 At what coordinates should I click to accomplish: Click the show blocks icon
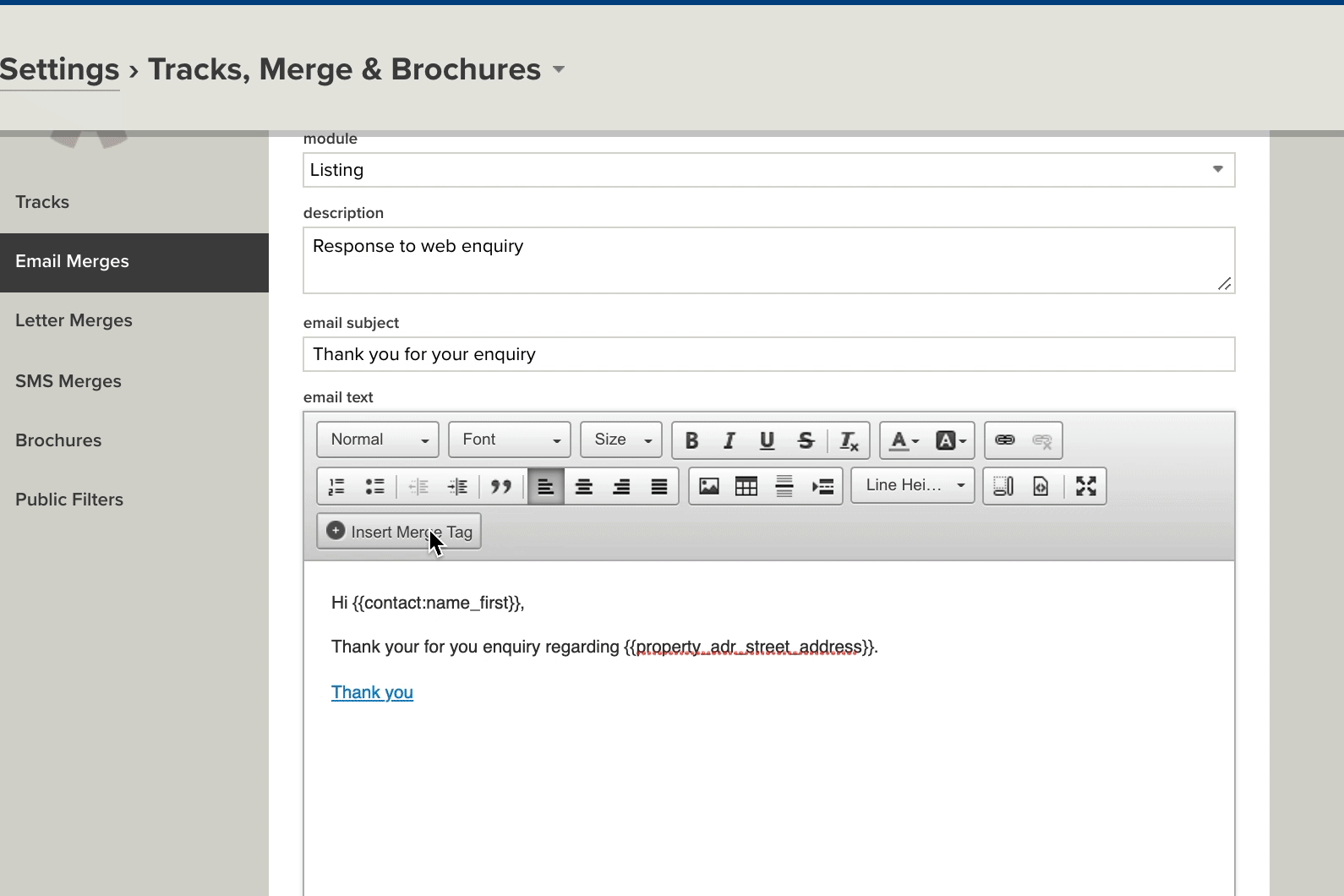(x=1003, y=486)
